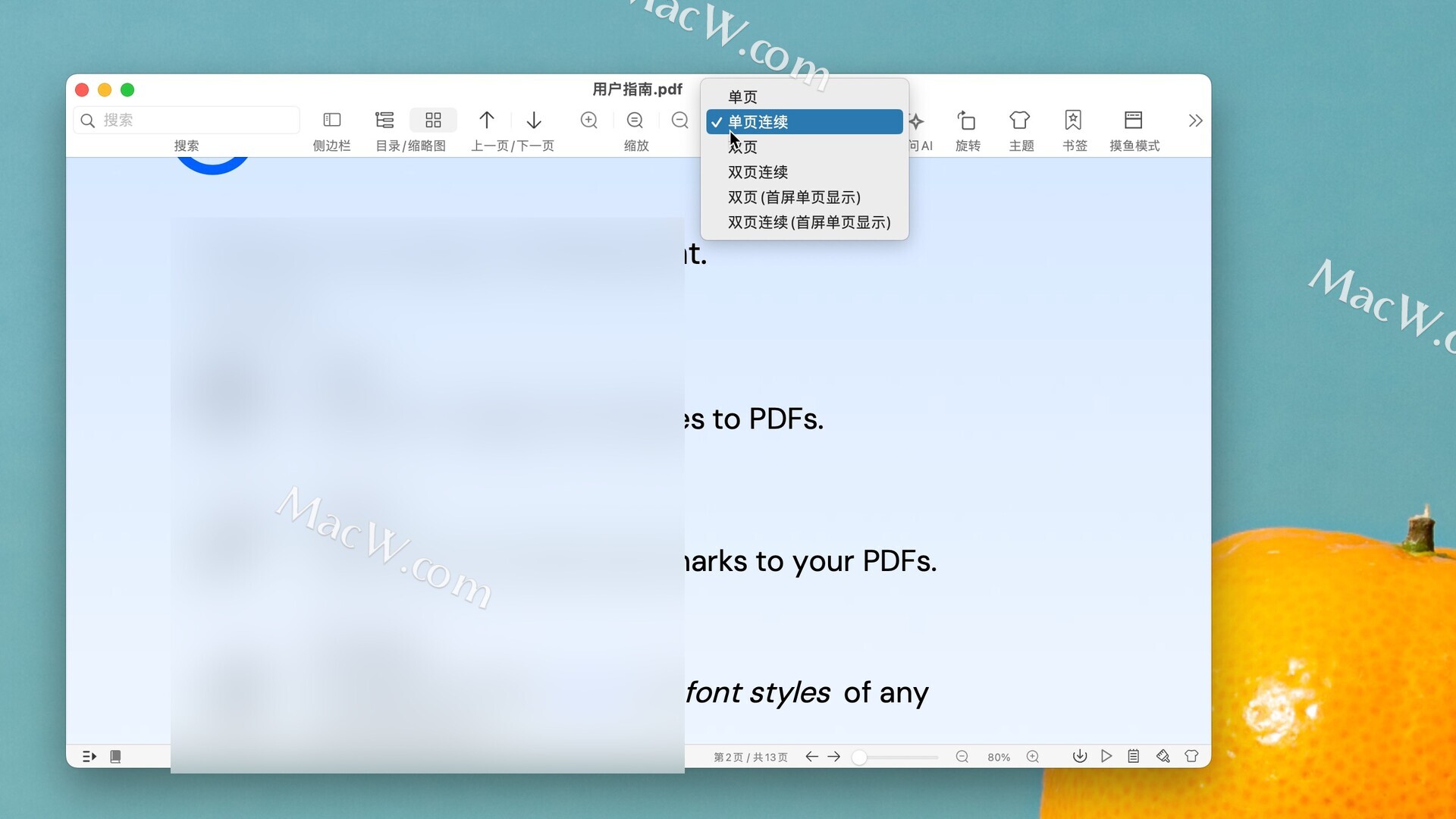Viewport: 1456px width, 819px height.
Task: Open the table of contents icon
Action: [384, 120]
